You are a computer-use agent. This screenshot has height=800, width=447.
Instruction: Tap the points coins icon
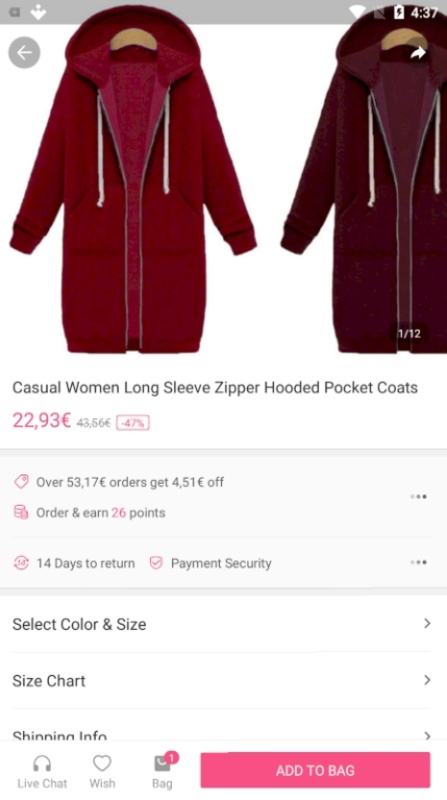(21, 512)
